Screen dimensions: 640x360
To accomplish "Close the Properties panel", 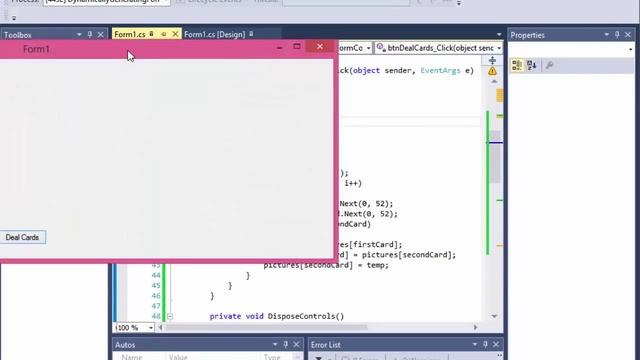I will tap(628, 35).
